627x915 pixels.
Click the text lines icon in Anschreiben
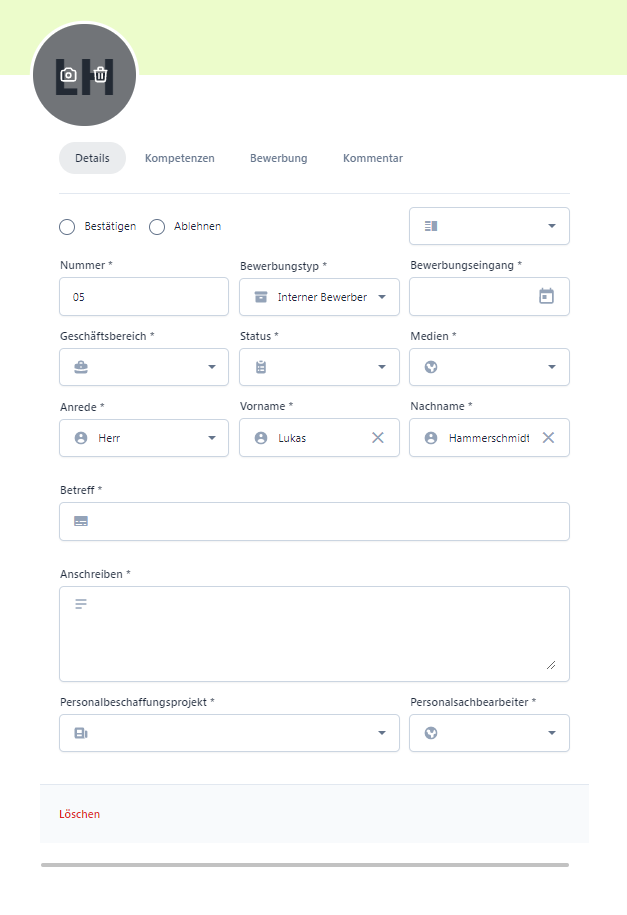pos(81,604)
